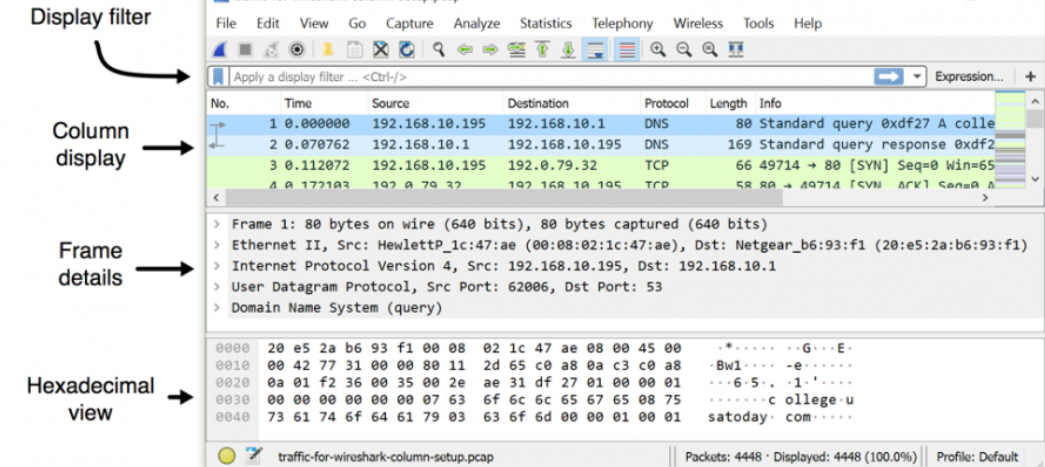The width and height of the screenshot is (1045, 467).
Task: Apply the display filter arrow button
Action: 889,77
